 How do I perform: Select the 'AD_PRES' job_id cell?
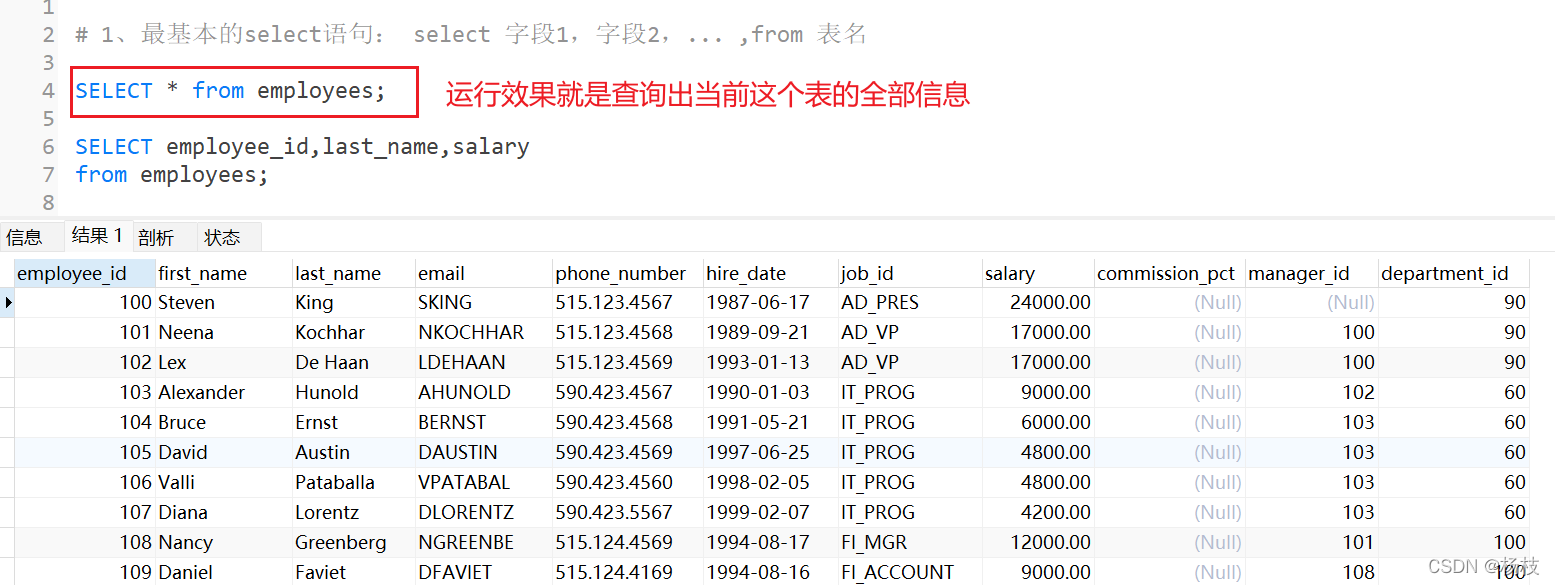tap(910, 302)
